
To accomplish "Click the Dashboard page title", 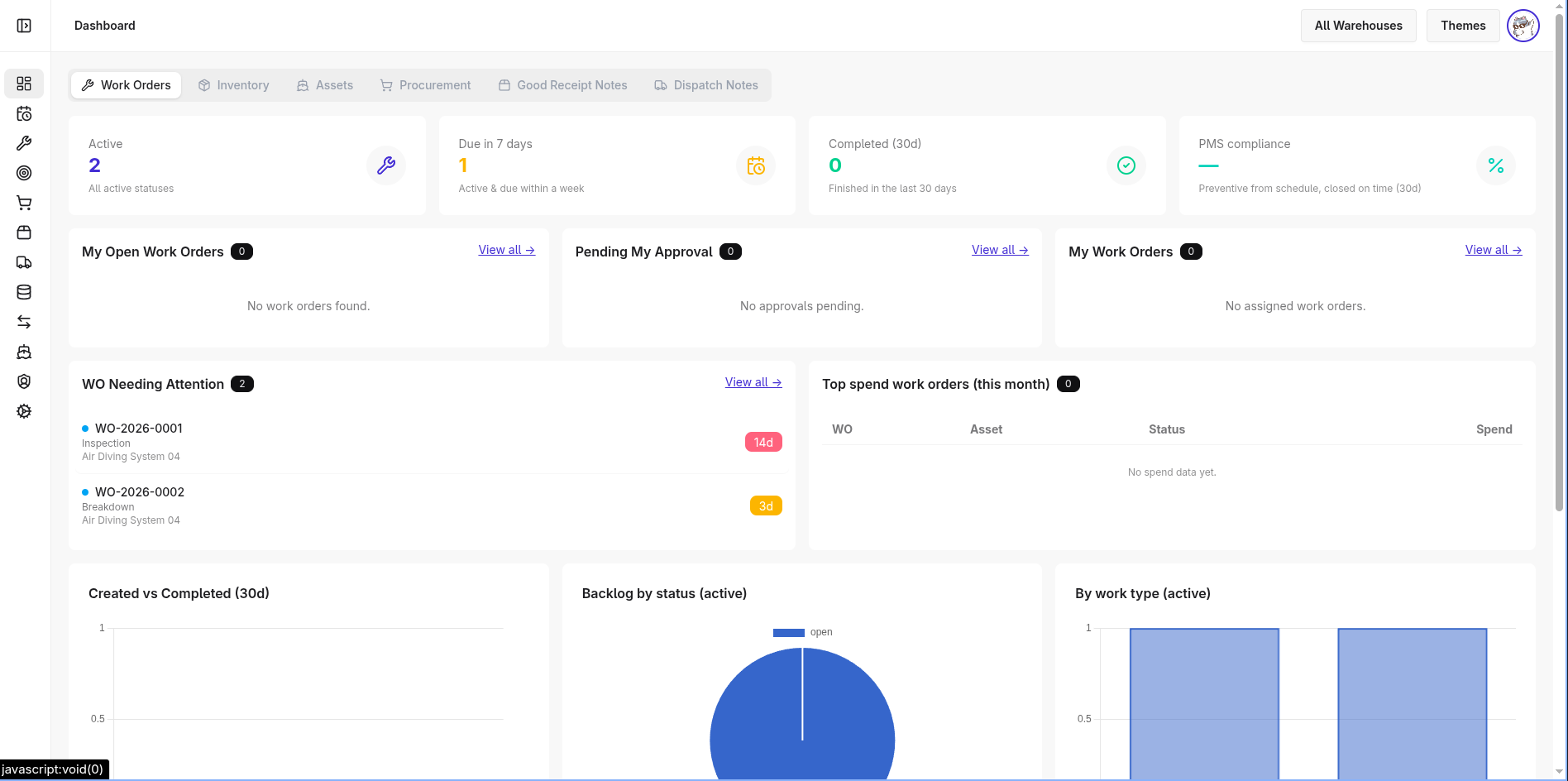I will click(105, 26).
